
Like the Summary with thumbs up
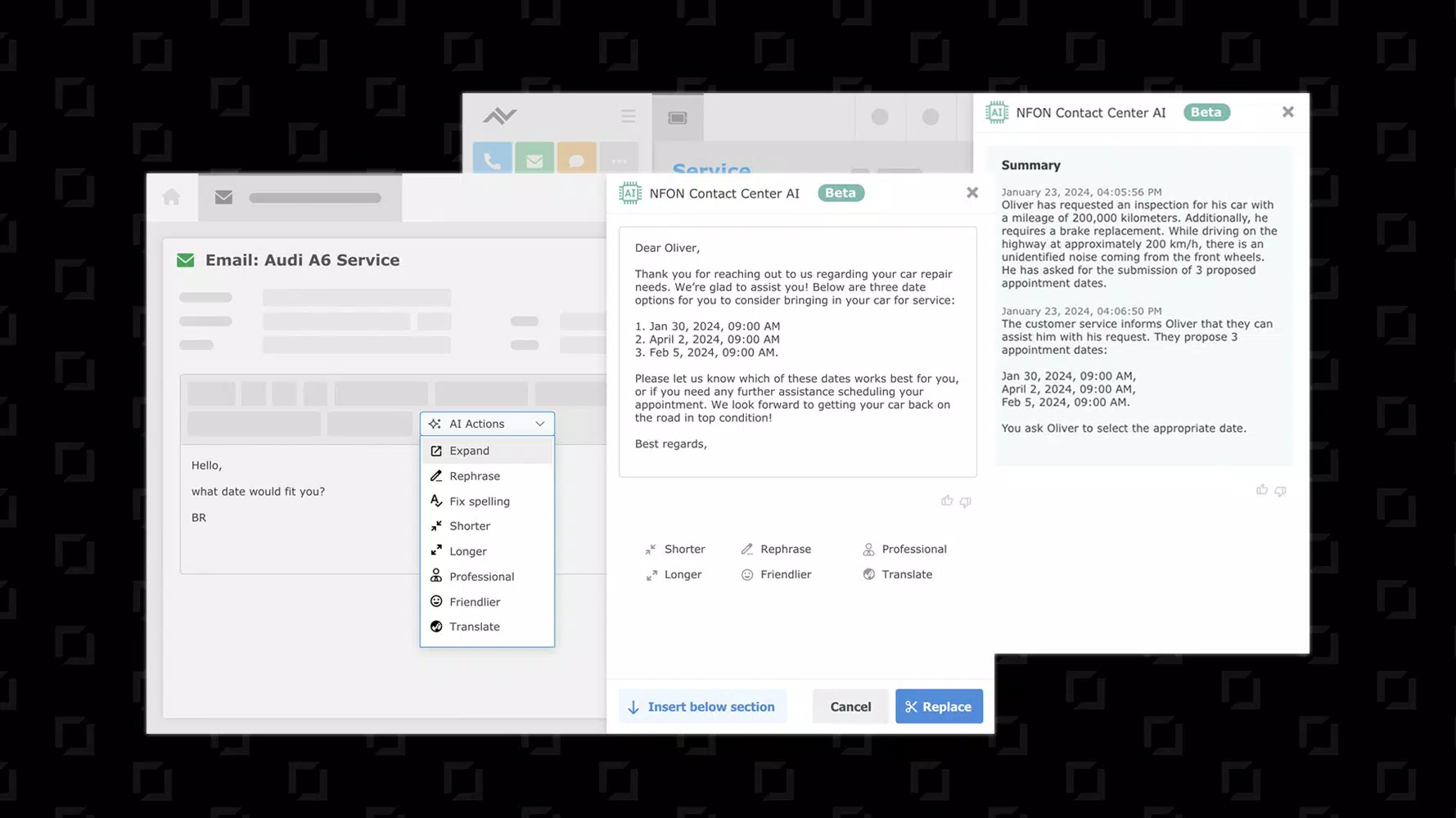point(1262,489)
